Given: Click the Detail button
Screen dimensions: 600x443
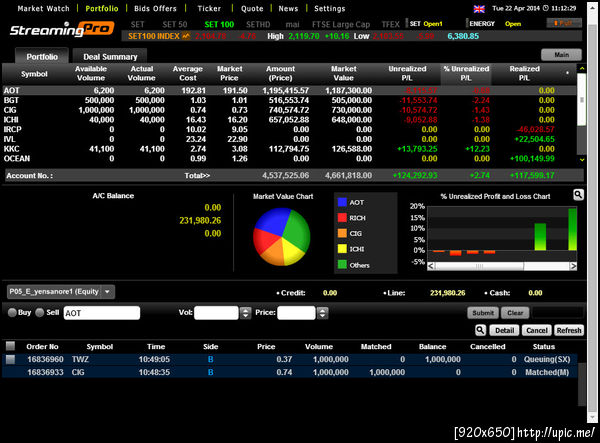Looking at the screenshot, I should pyautogui.click(x=504, y=330).
